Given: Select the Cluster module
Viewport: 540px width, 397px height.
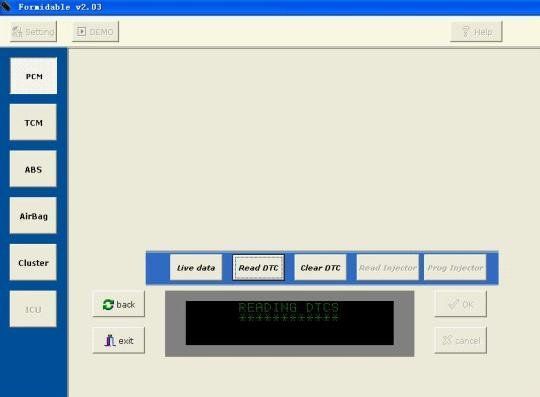Looking at the screenshot, I should 33,262.
